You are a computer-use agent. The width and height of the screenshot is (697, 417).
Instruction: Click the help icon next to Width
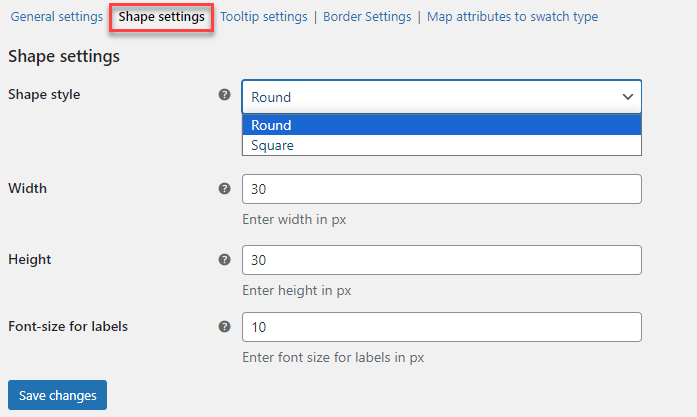click(224, 188)
